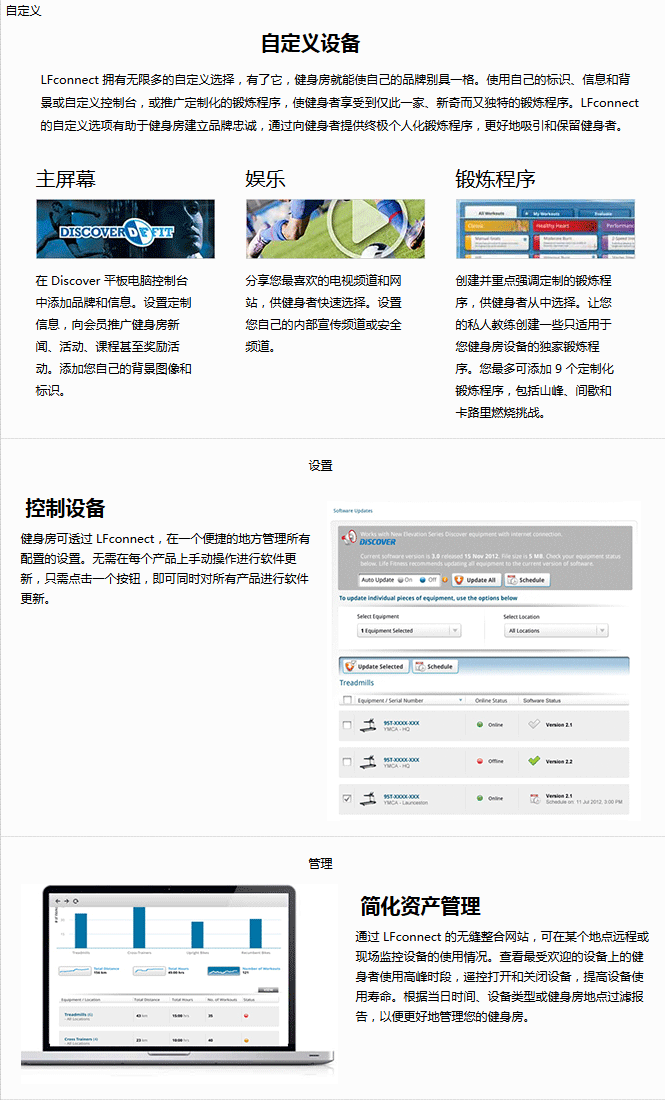Click the browser refresh icon on laptop screen
The height and width of the screenshot is (1100, 665).
(80, 901)
